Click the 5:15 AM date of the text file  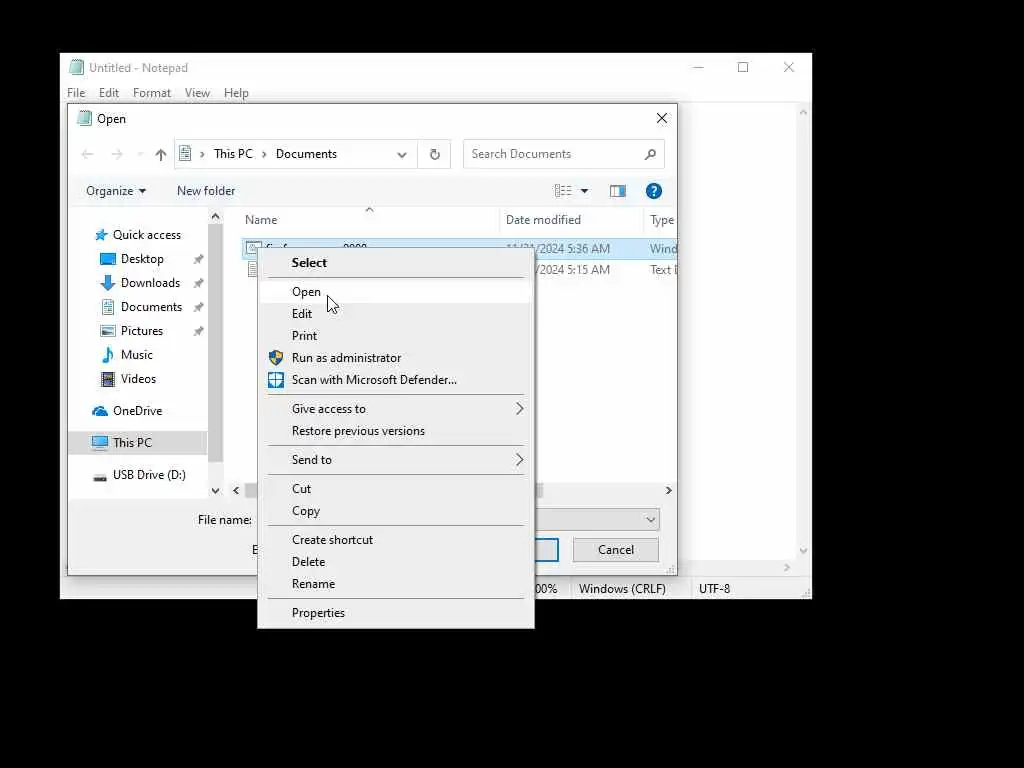(573, 270)
